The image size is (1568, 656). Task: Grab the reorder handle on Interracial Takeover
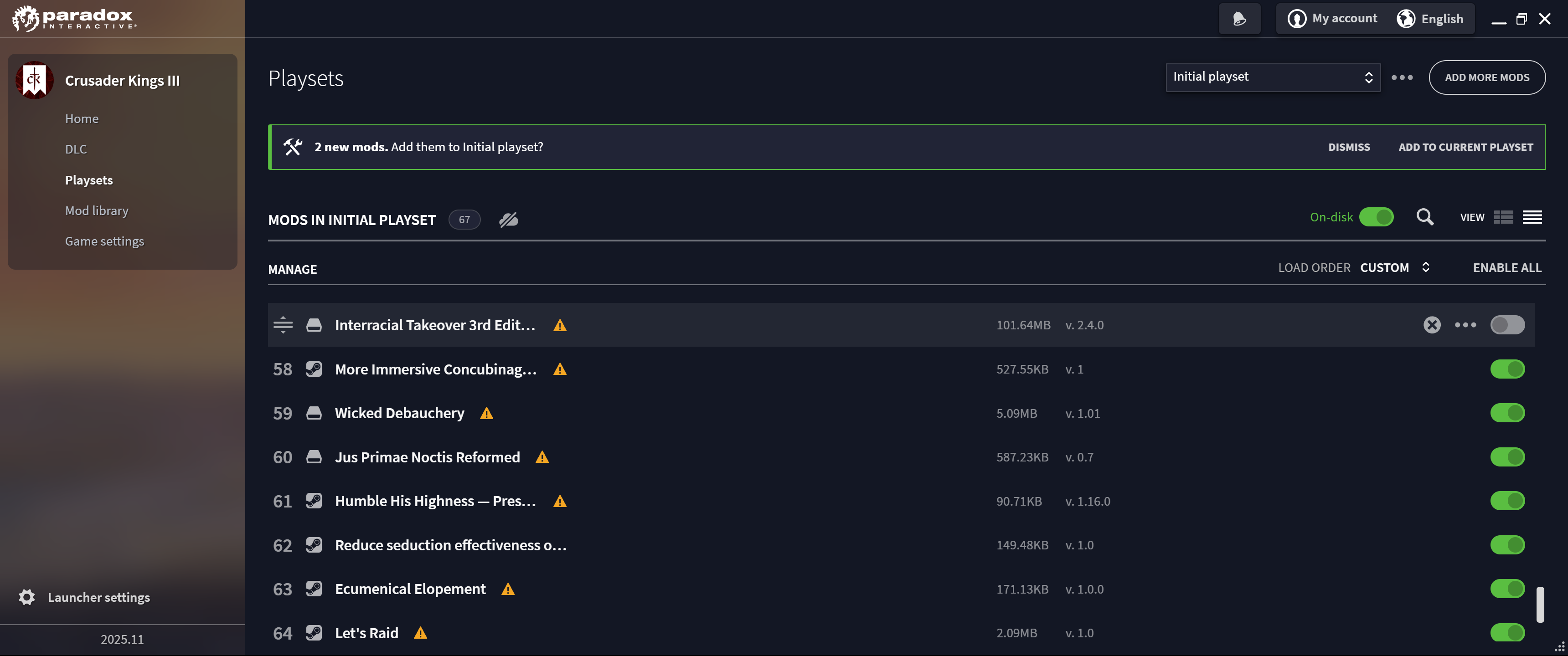(x=283, y=325)
